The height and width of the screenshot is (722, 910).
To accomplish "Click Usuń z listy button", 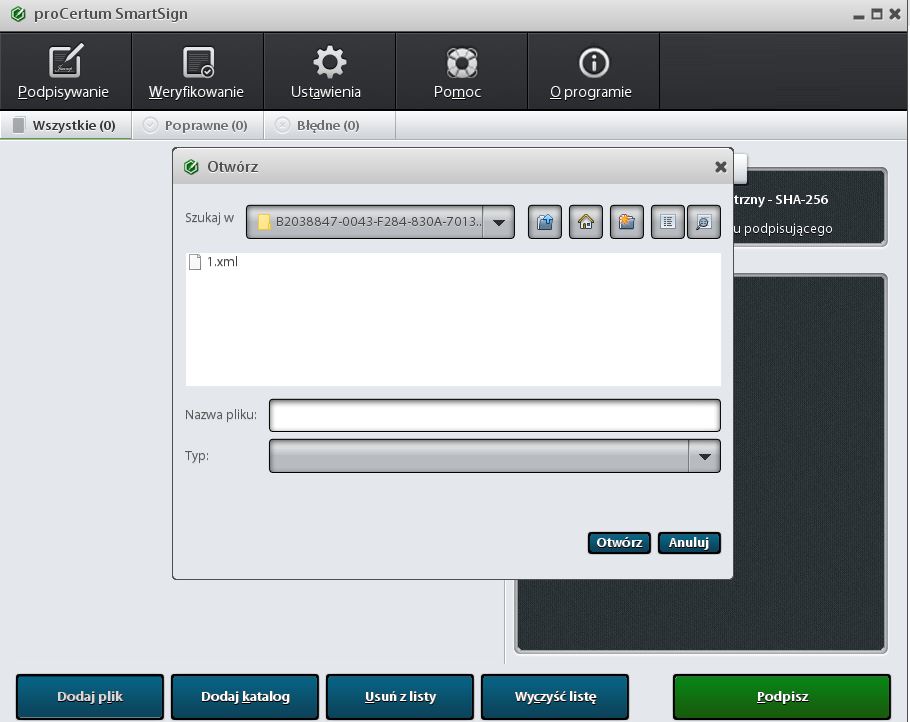I will point(400,696).
